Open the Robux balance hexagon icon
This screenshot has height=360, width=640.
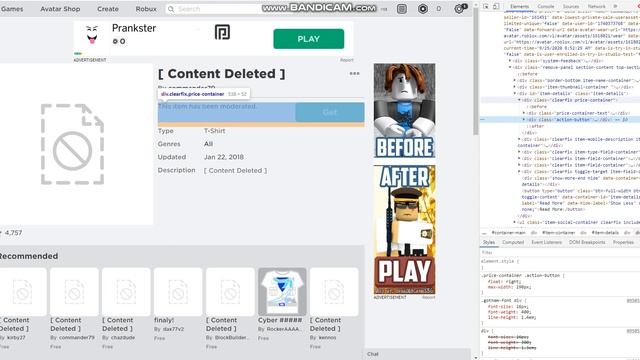click(423, 9)
